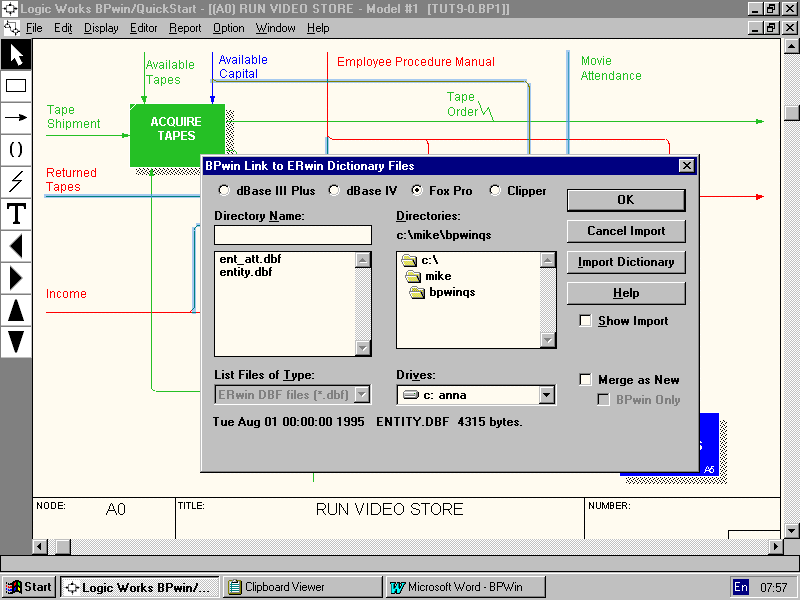This screenshot has height=600, width=800.
Task: Click diagram scroll up arrow
Action: point(791,46)
